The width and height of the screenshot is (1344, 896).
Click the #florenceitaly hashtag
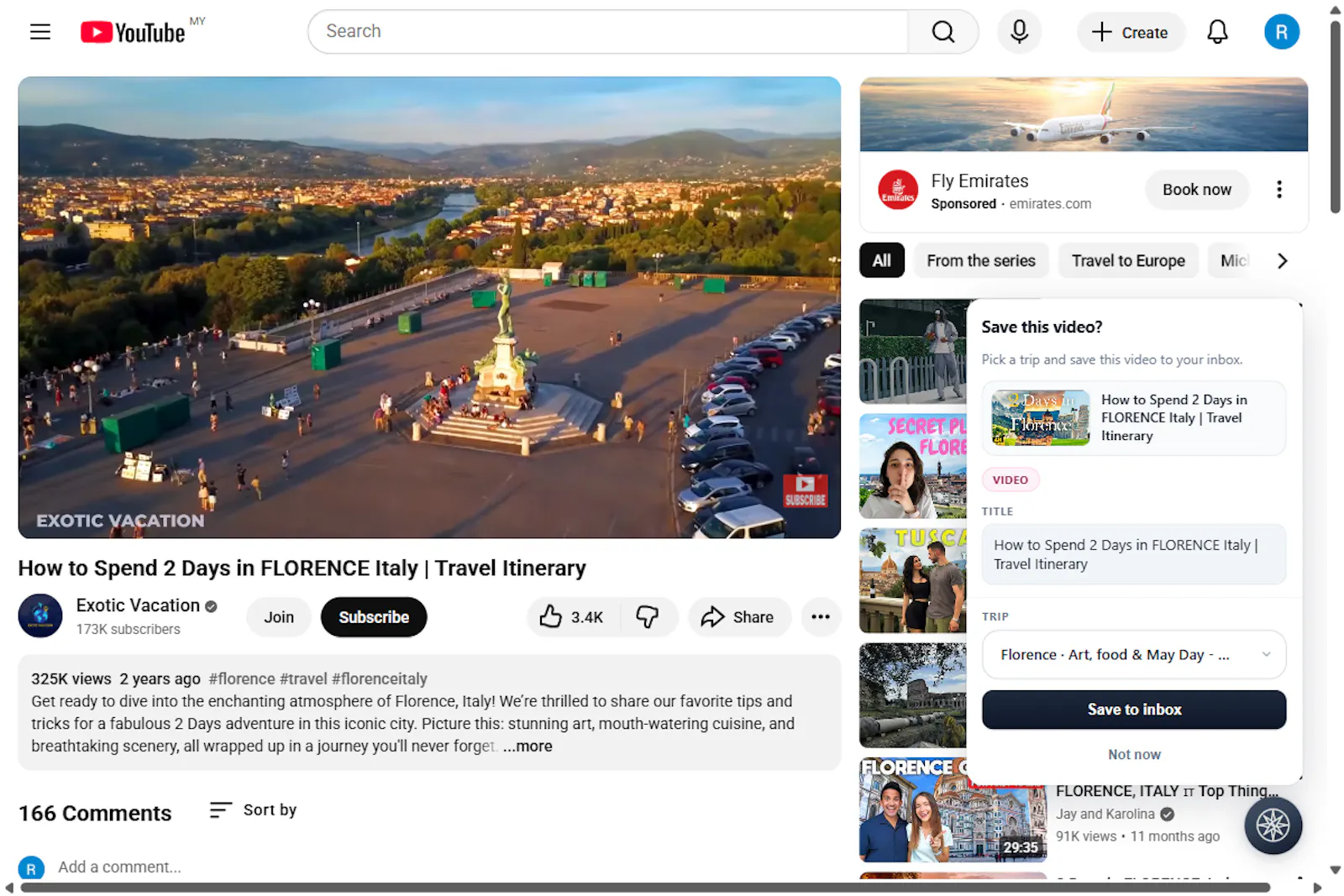(x=380, y=679)
